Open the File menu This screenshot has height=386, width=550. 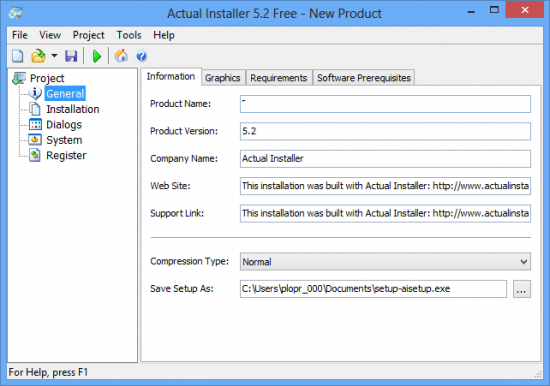pyautogui.click(x=20, y=35)
